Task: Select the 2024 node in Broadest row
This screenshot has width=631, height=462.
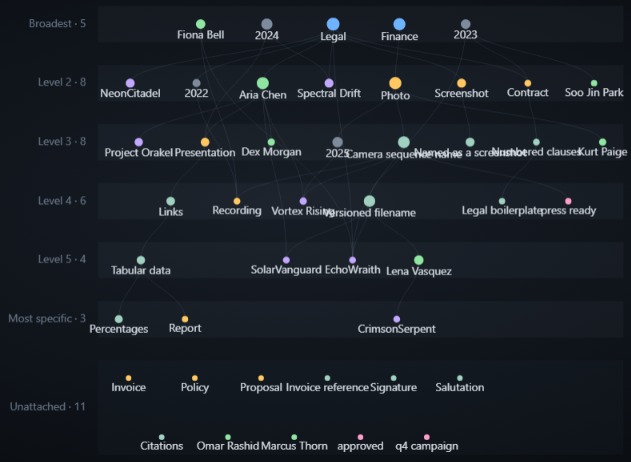Action: (x=267, y=24)
